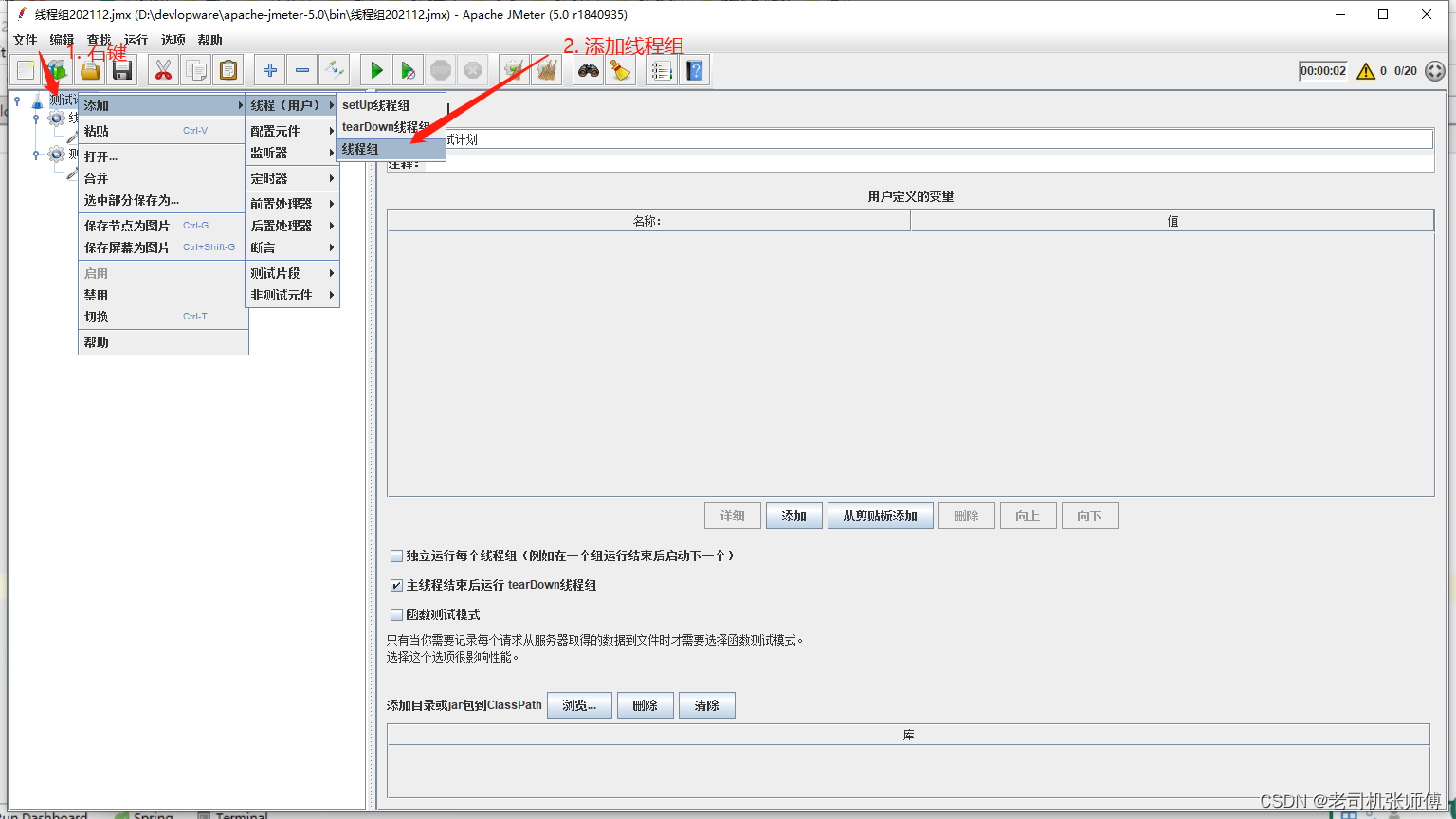The height and width of the screenshot is (819, 1456).
Task: Select 合并 in the context menu
Action: 163,178
